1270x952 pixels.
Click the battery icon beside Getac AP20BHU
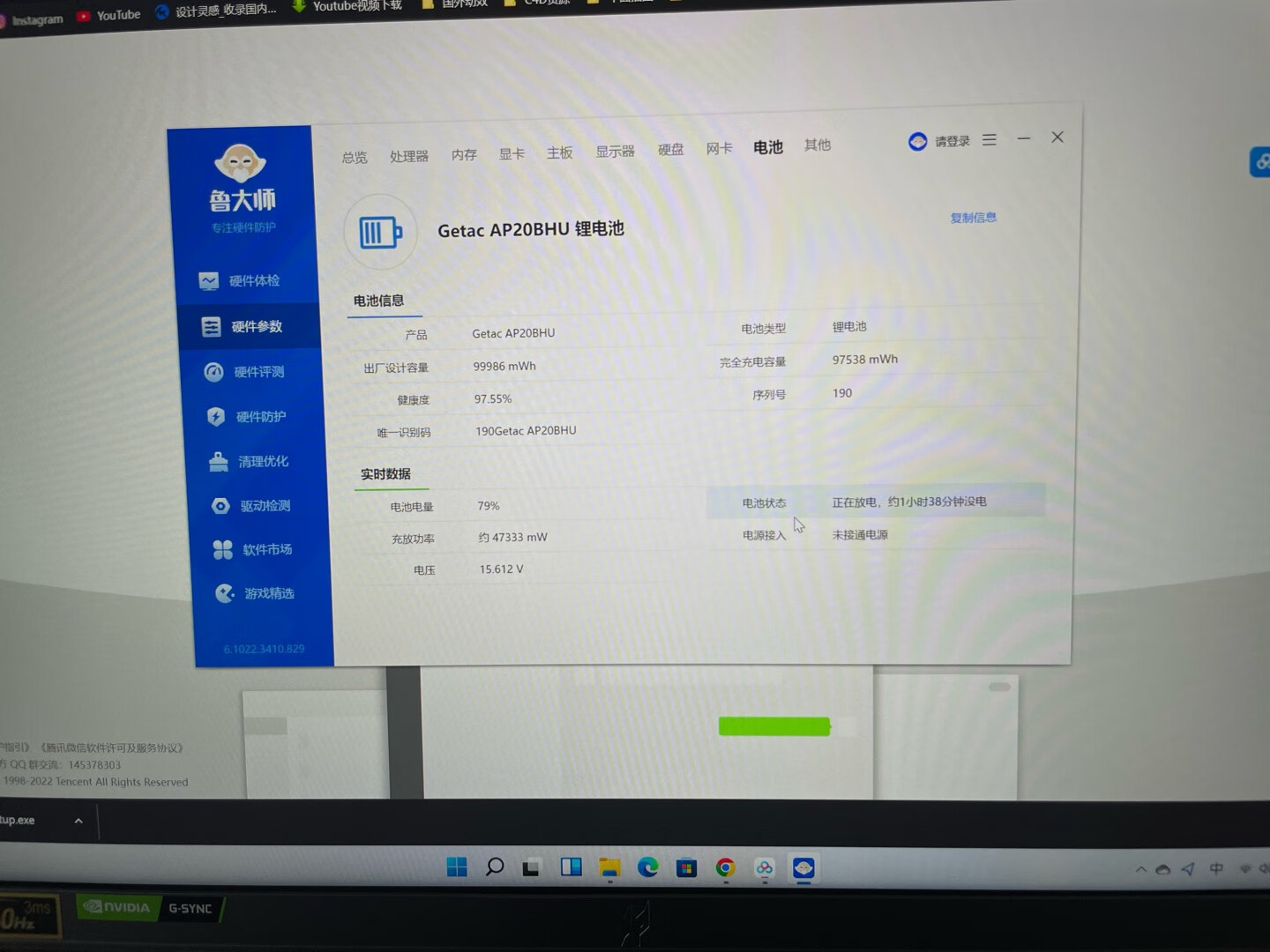pos(380,232)
